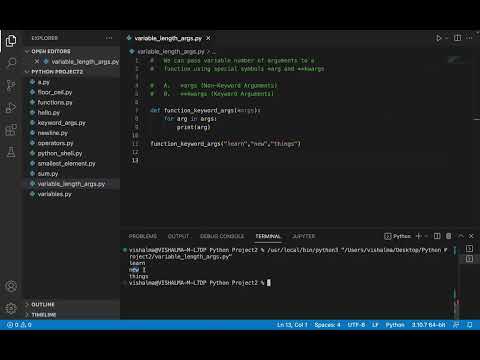The width and height of the screenshot is (480, 360).
Task: Run the Python file with play button
Action: coord(439,38)
